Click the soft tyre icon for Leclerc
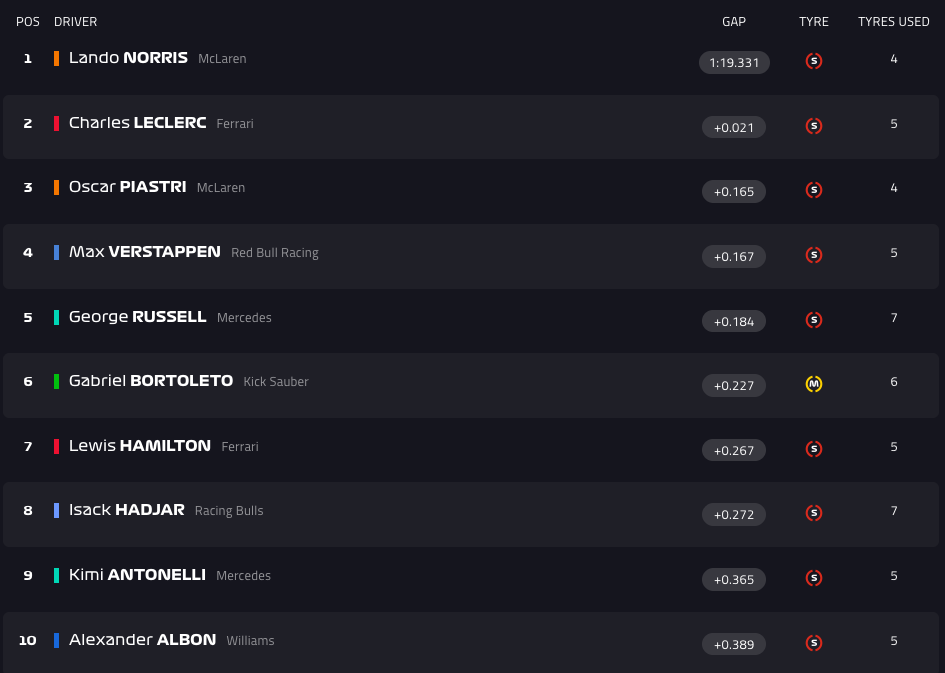The width and height of the screenshot is (945, 673). [814, 126]
